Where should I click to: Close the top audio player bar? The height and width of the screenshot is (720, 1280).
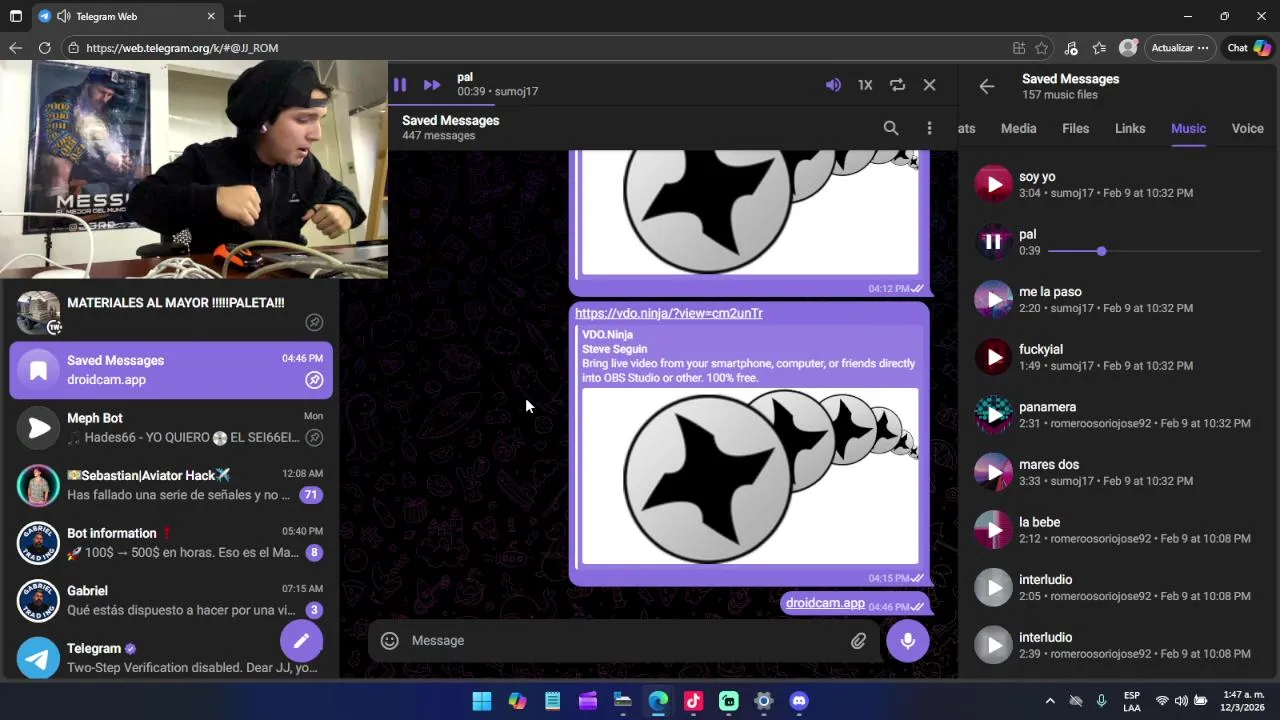(929, 85)
